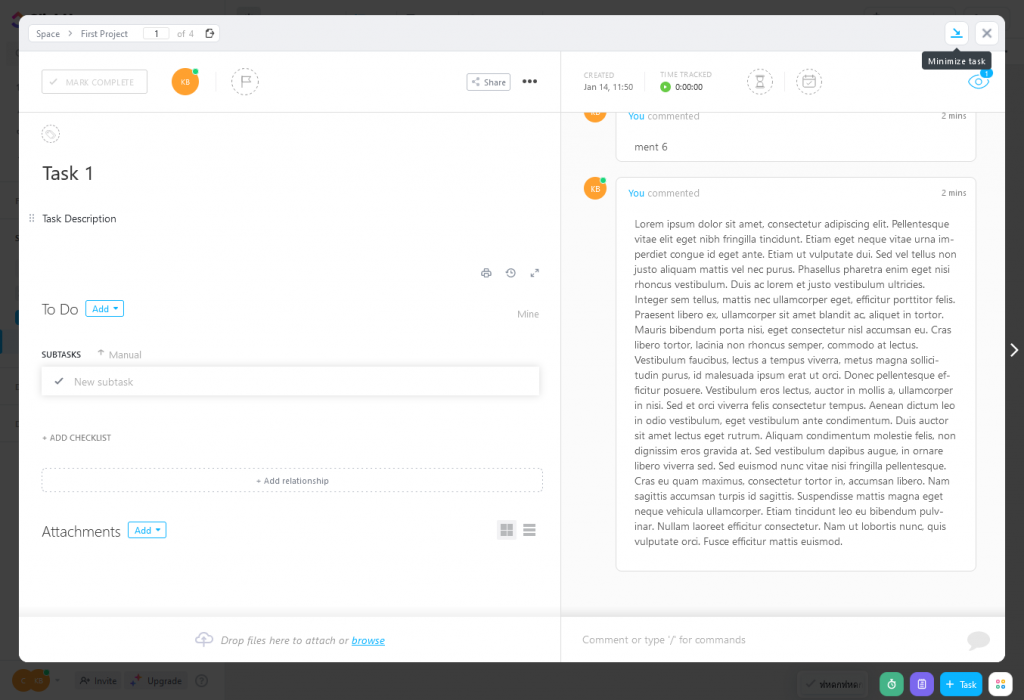Screen dimensions: 1024x700
Task: Click the KB avatar beside the Lorem comment
Action: coord(595,189)
